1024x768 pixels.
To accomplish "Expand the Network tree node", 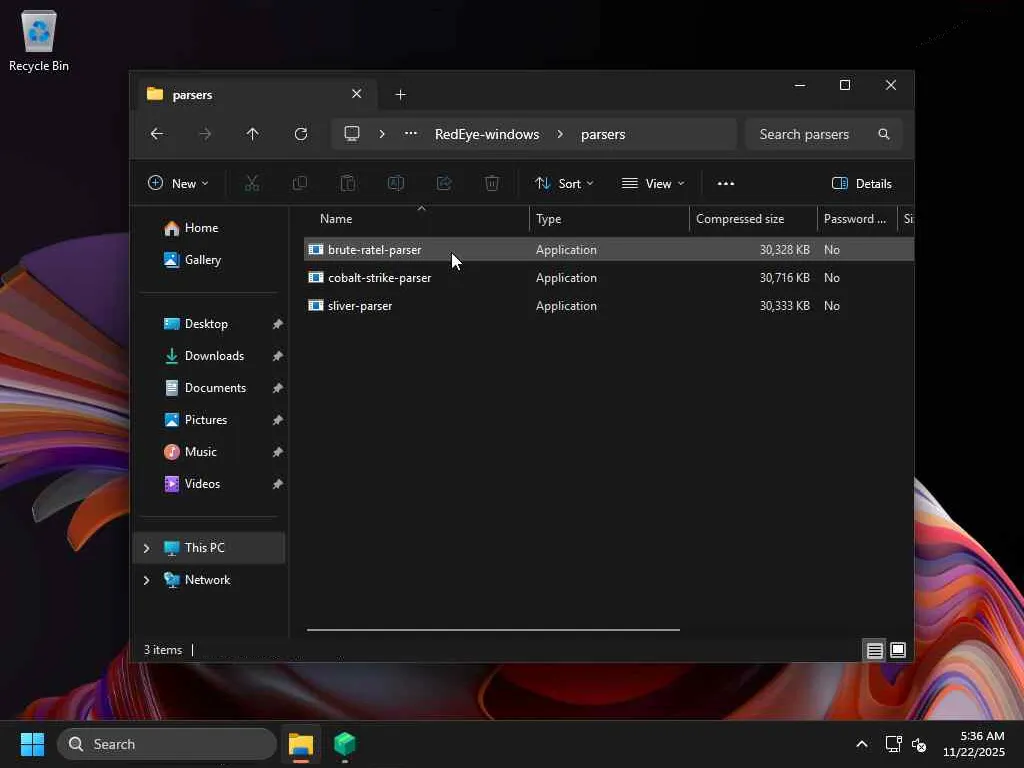I will pos(146,580).
